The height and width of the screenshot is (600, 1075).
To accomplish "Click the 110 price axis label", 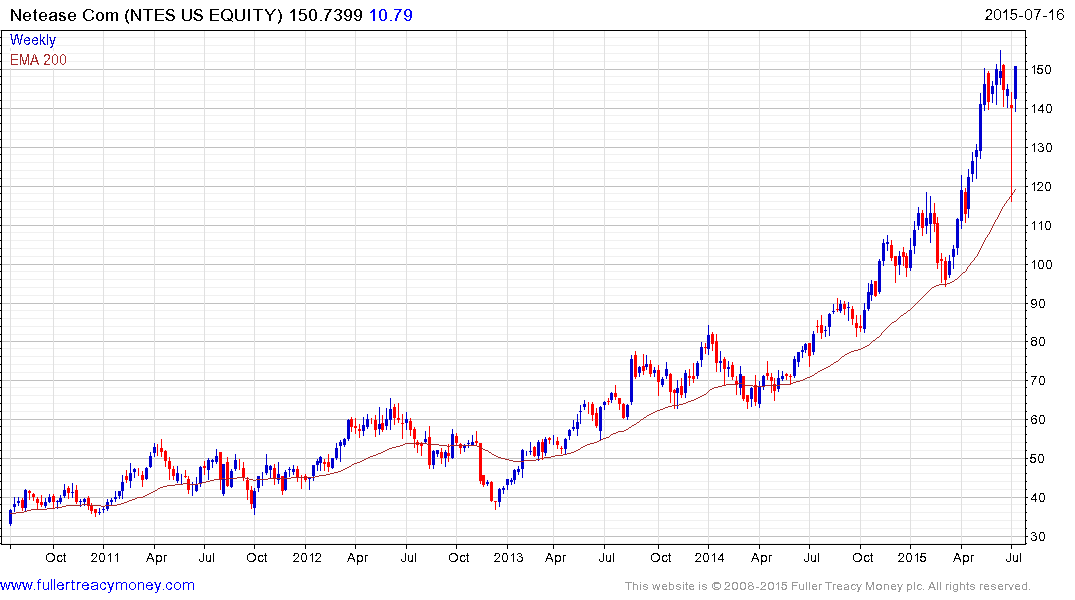I will (1041, 226).
